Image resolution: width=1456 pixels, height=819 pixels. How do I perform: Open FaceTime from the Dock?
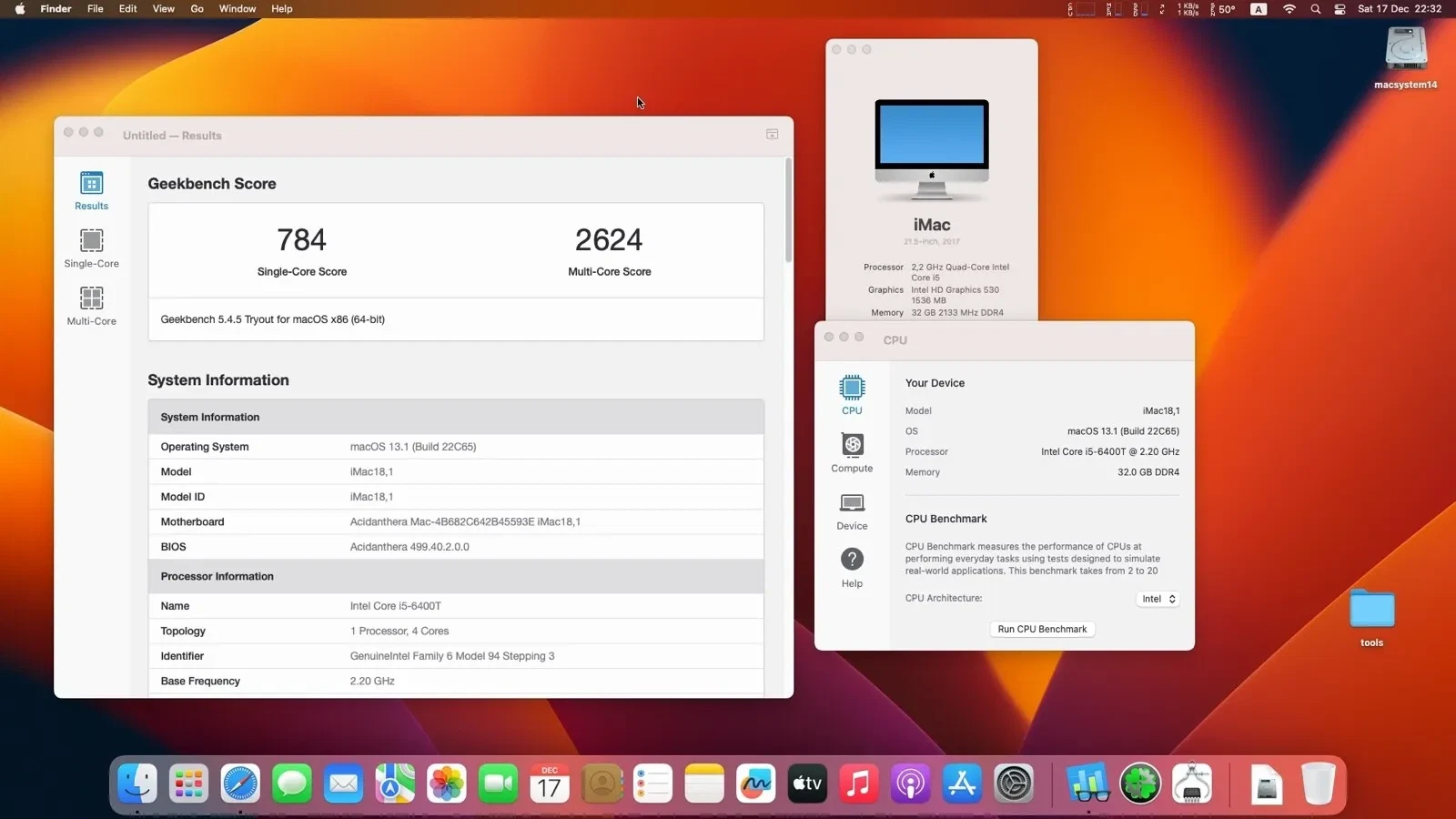(x=498, y=783)
